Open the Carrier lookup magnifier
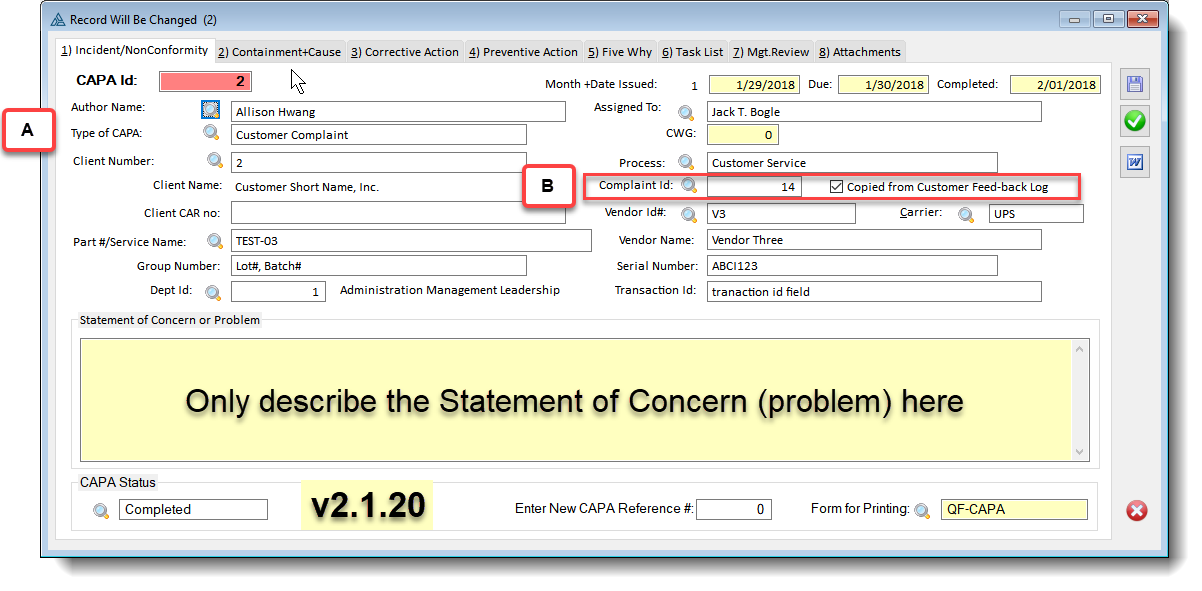Screen dimensions: 1202x591 click(965, 214)
